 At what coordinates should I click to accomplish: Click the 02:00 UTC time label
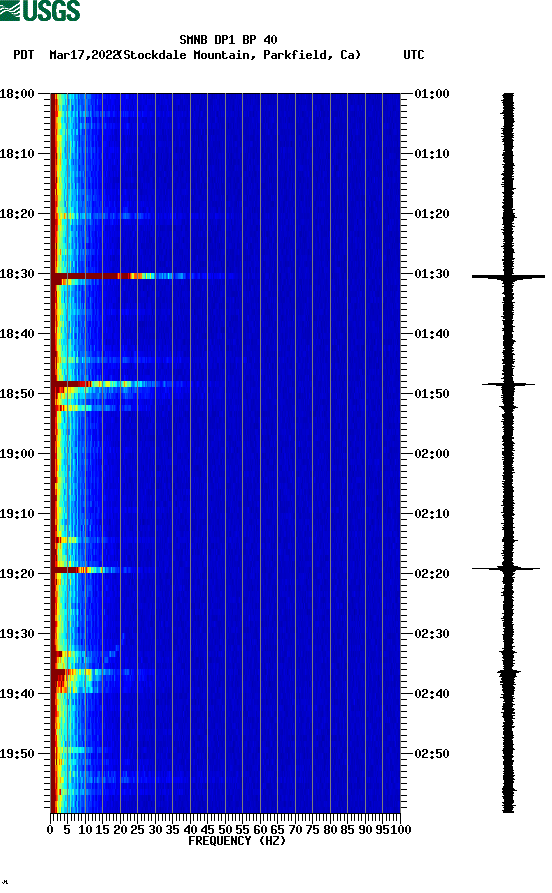[432, 453]
